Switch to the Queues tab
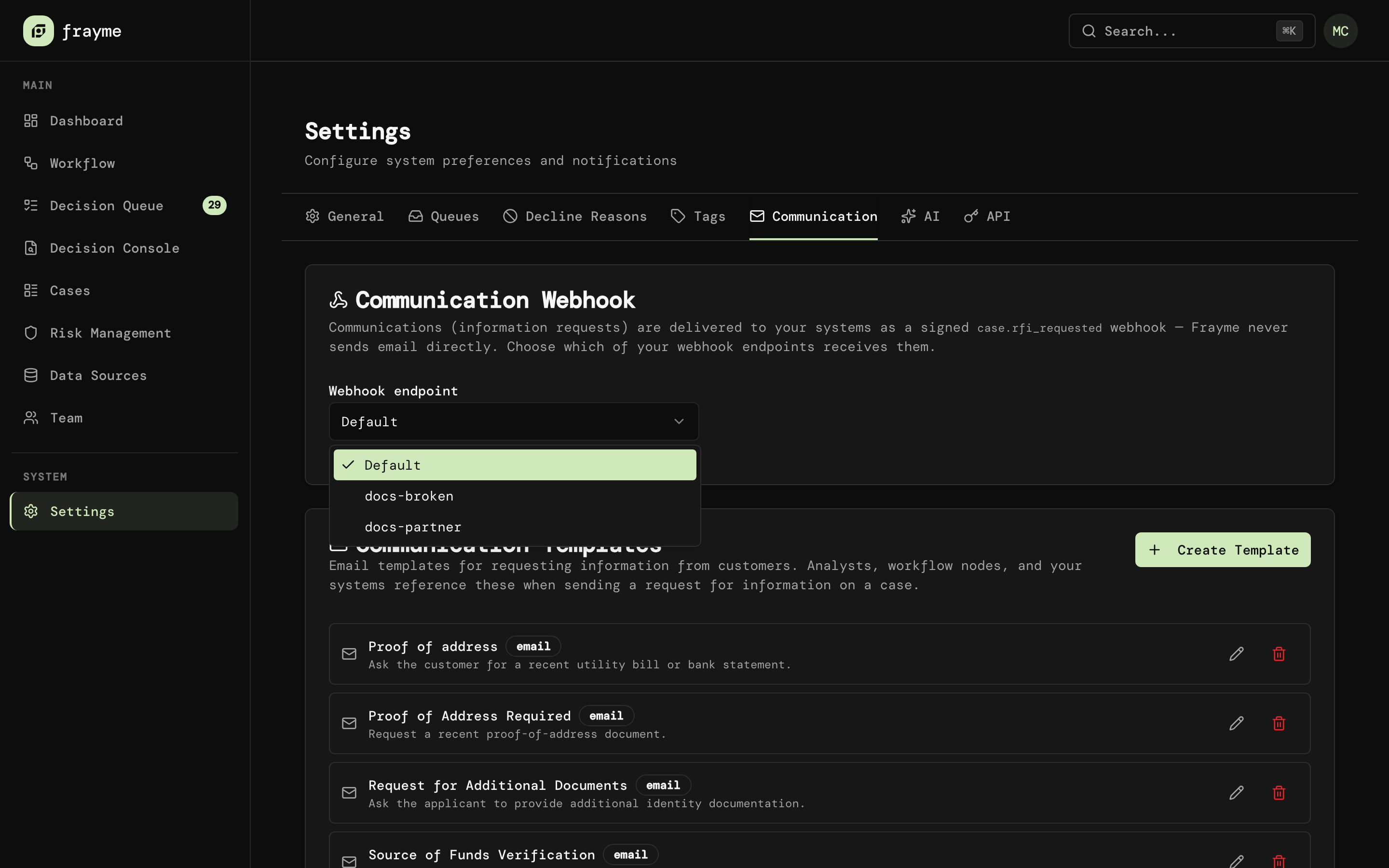1389x868 pixels. 443,217
